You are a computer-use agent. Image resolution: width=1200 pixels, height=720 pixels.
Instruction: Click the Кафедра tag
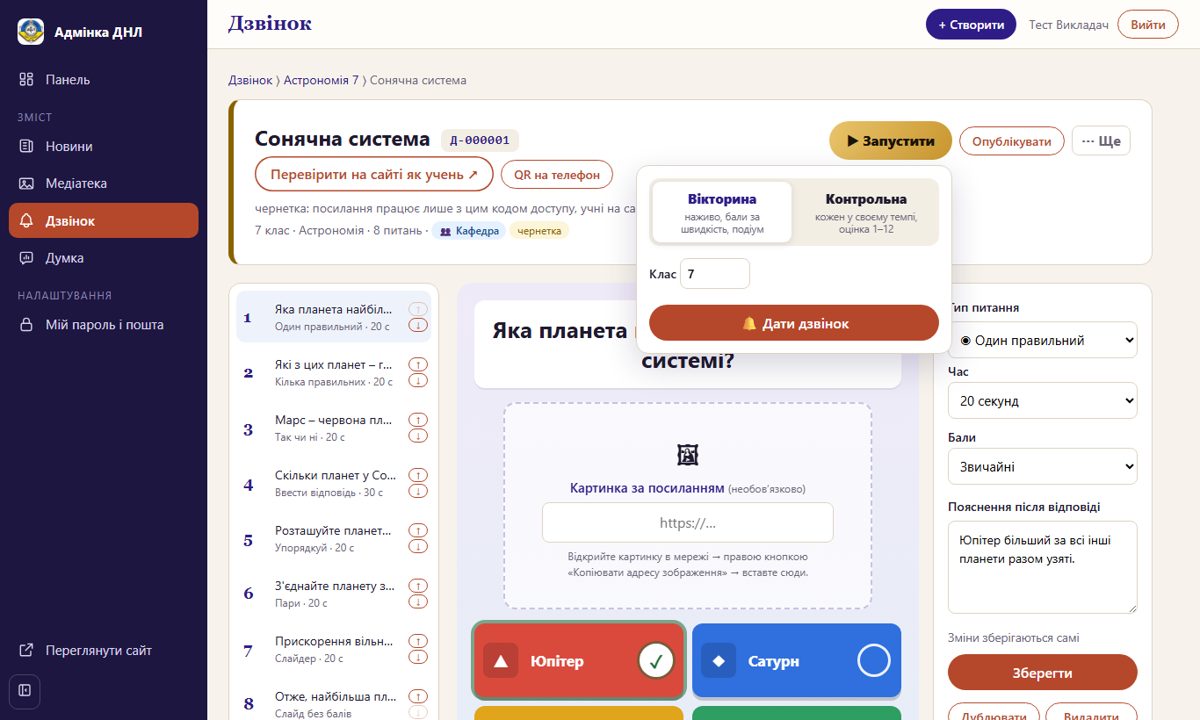coord(469,231)
